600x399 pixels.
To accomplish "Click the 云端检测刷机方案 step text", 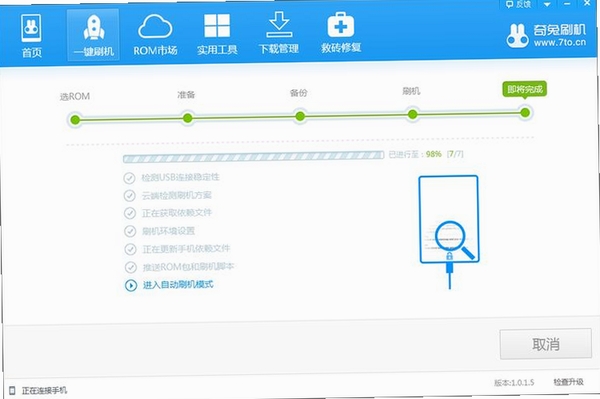I will point(177,195).
